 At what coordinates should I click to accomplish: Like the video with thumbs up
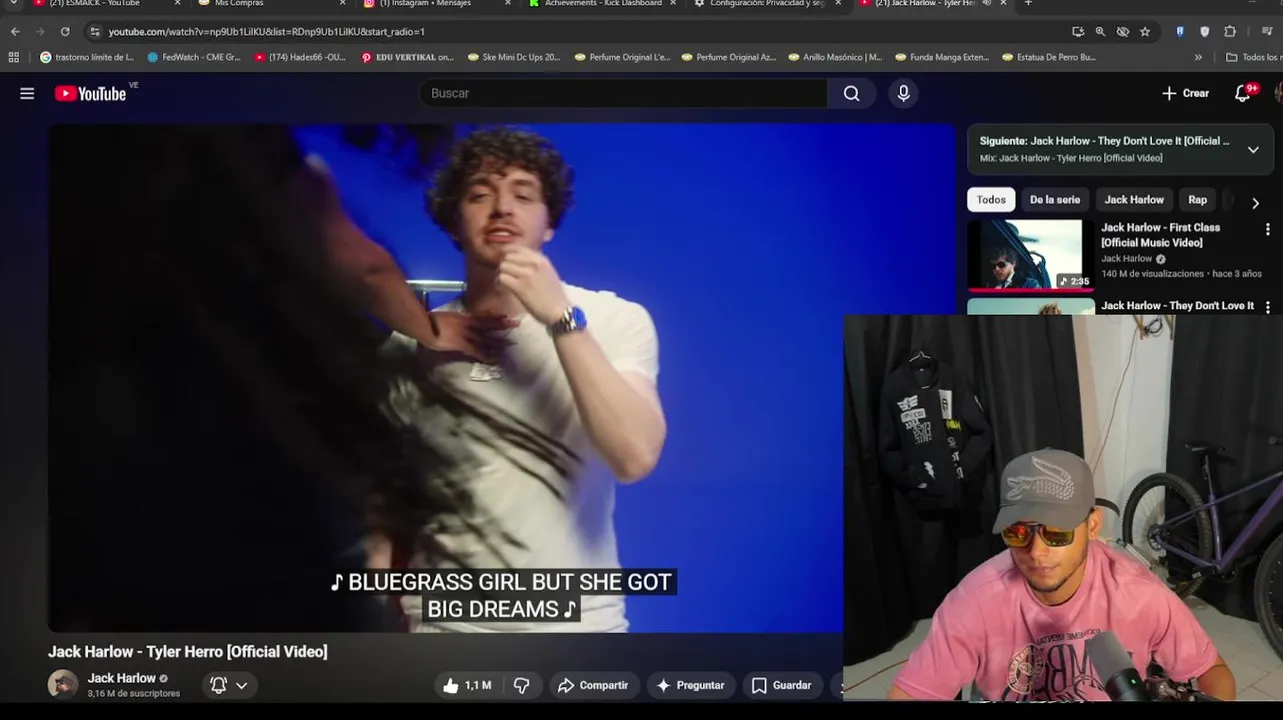pyautogui.click(x=466, y=685)
